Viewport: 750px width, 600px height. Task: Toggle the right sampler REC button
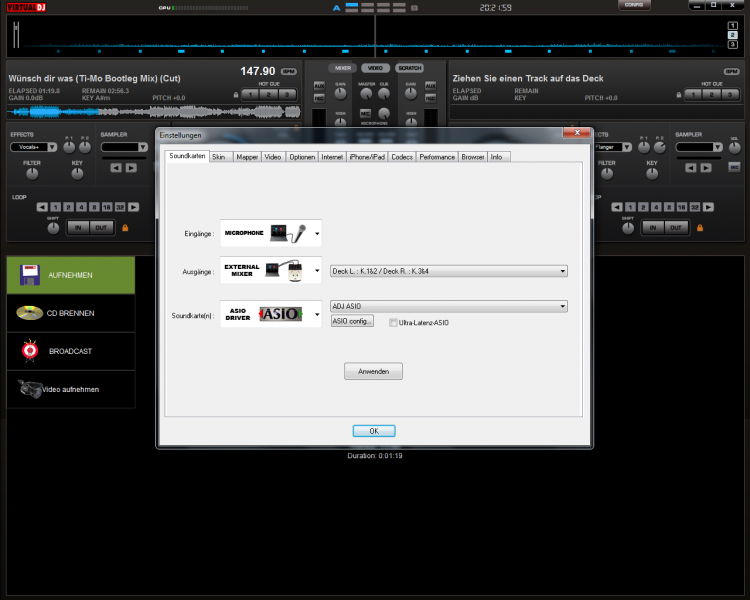pos(734,167)
